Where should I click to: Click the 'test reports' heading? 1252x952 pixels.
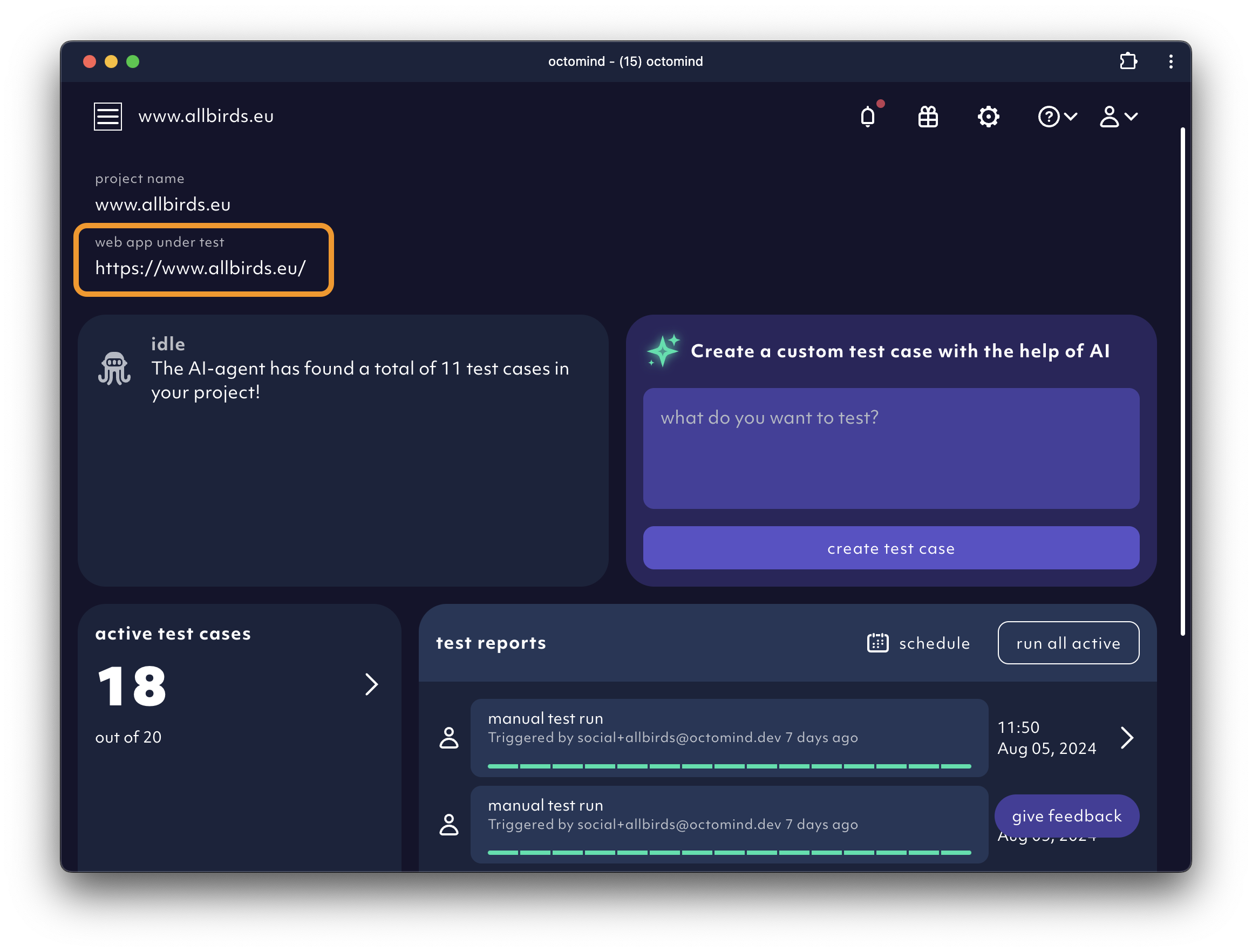(x=491, y=643)
